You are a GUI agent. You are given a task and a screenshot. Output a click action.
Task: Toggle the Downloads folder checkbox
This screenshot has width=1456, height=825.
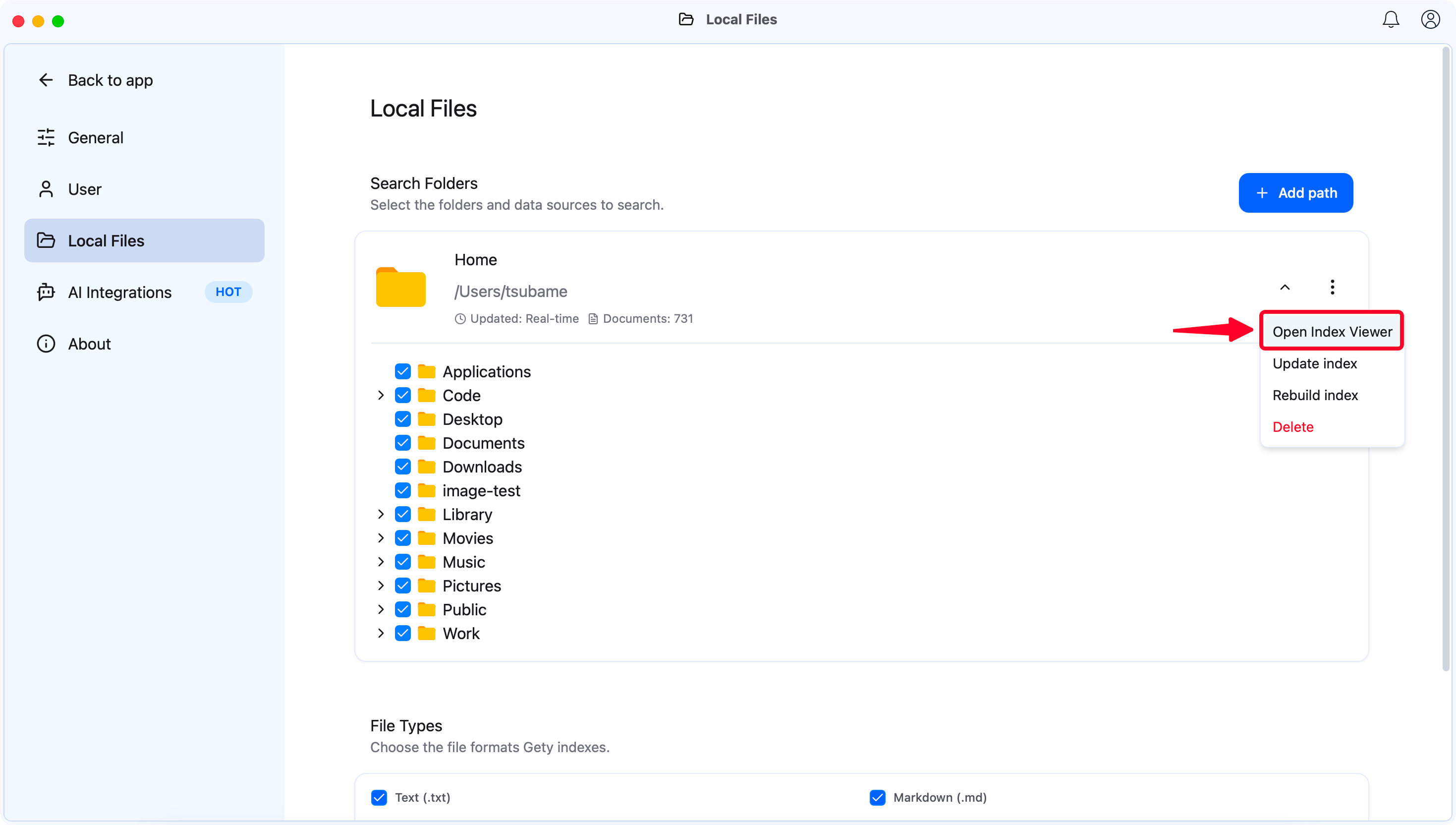[402, 467]
